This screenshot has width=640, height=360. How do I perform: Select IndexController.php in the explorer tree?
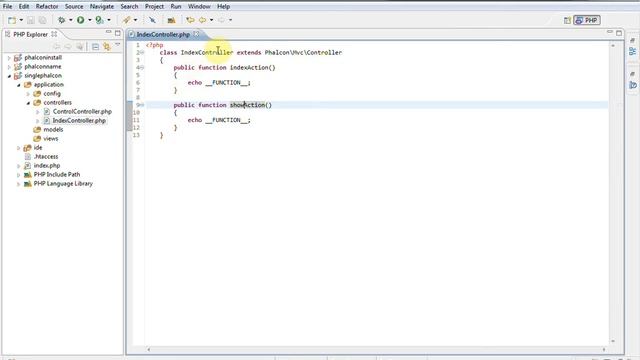click(x=79, y=121)
